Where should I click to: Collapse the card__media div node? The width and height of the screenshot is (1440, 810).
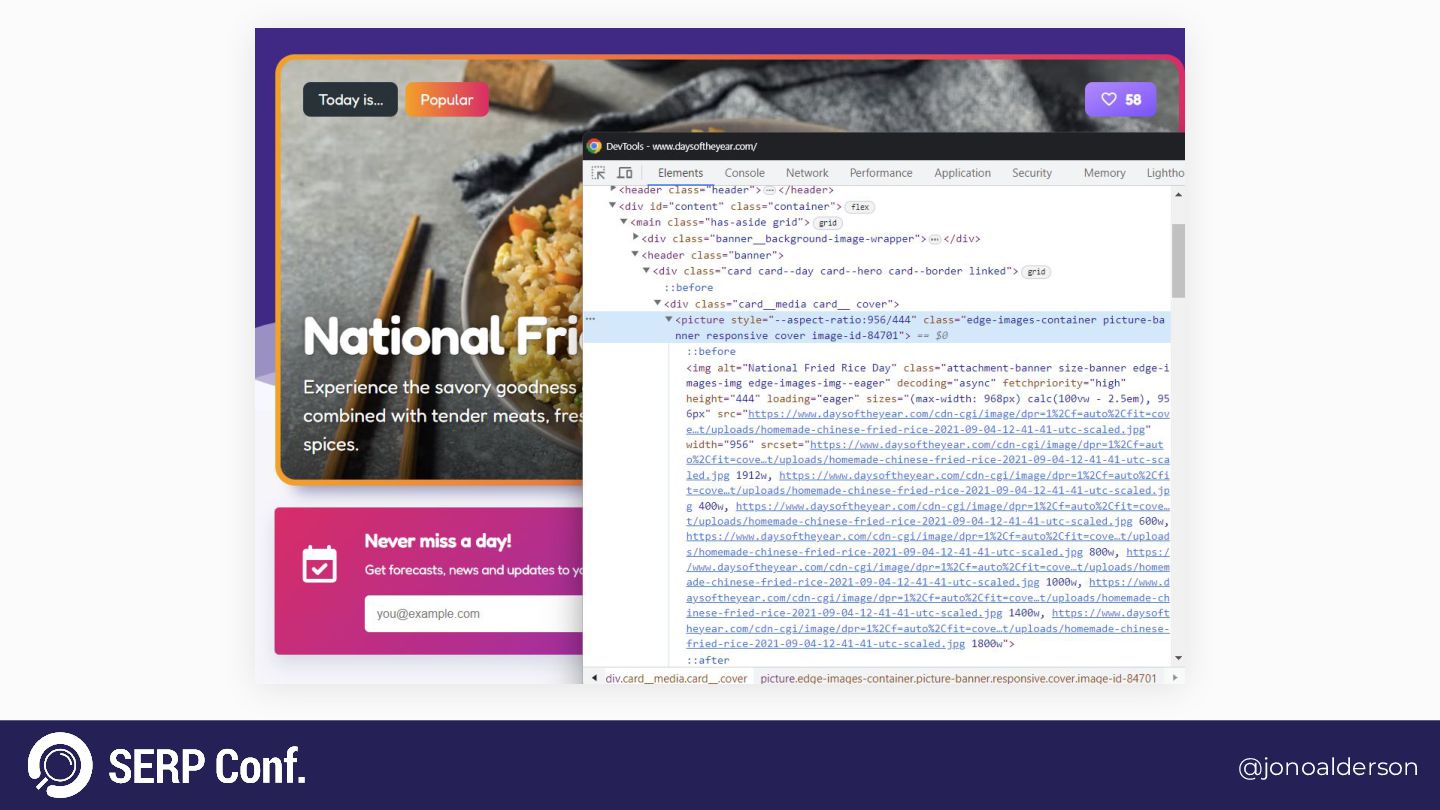pos(658,303)
